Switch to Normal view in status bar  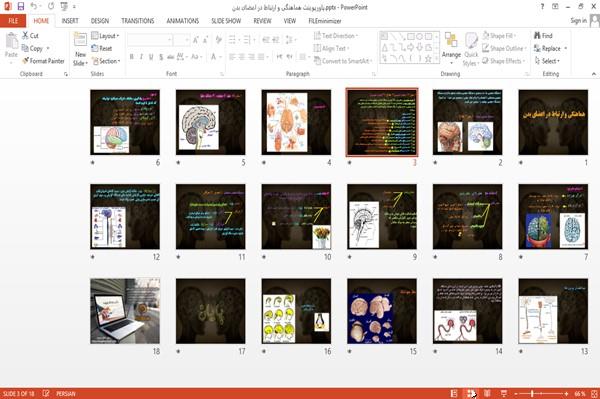[454, 393]
